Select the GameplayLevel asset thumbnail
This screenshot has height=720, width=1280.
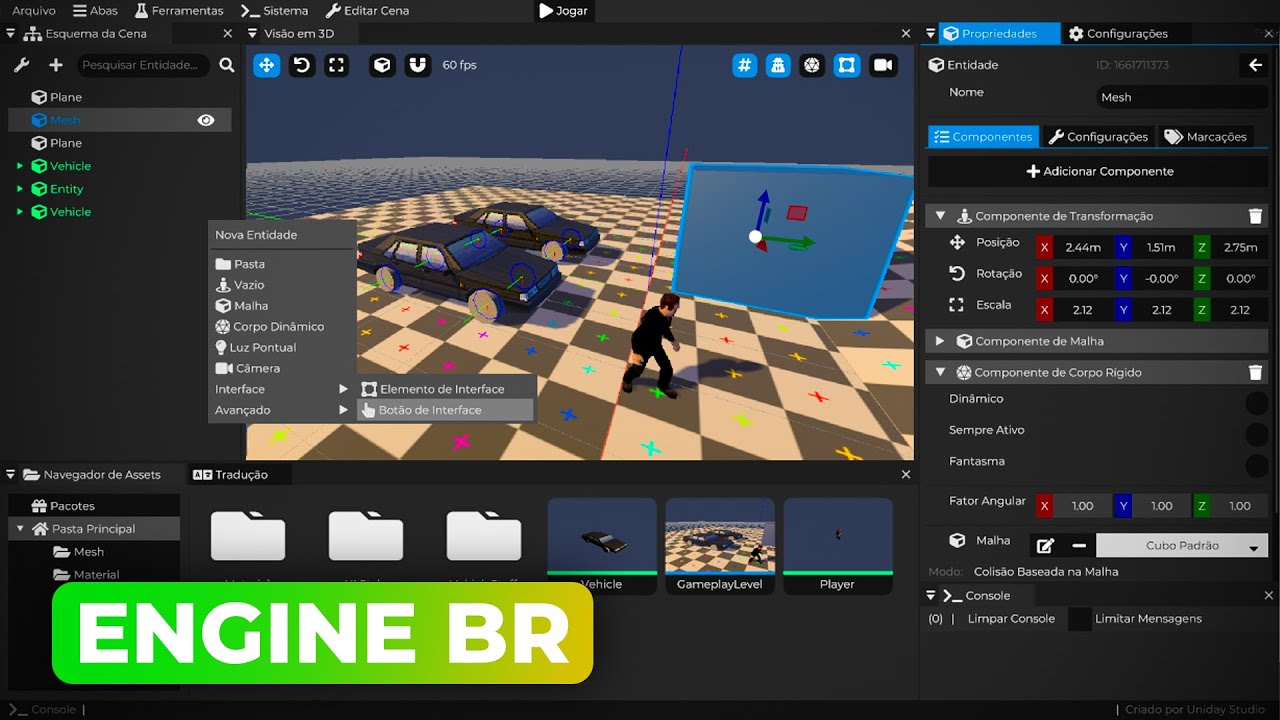click(x=720, y=546)
